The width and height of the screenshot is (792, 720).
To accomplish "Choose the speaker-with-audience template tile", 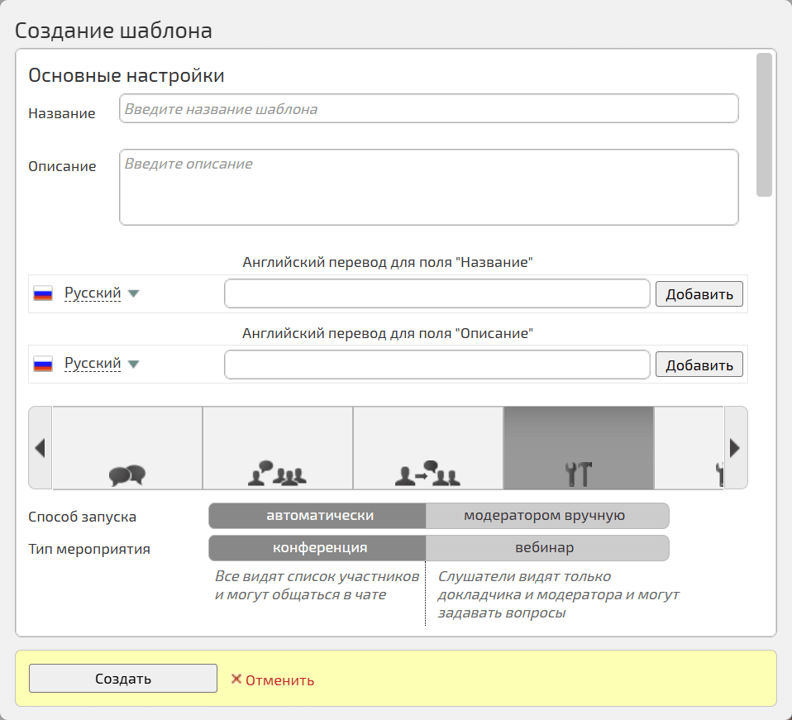I will tap(278, 448).
